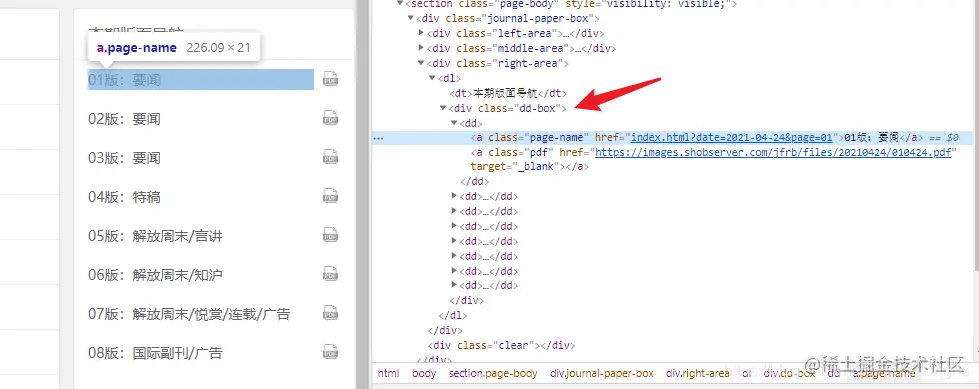Open the PDF icon beside 07版:解放周末/悦赏/连载/广告
Viewport: 979px width, 389px height.
pyautogui.click(x=330, y=313)
